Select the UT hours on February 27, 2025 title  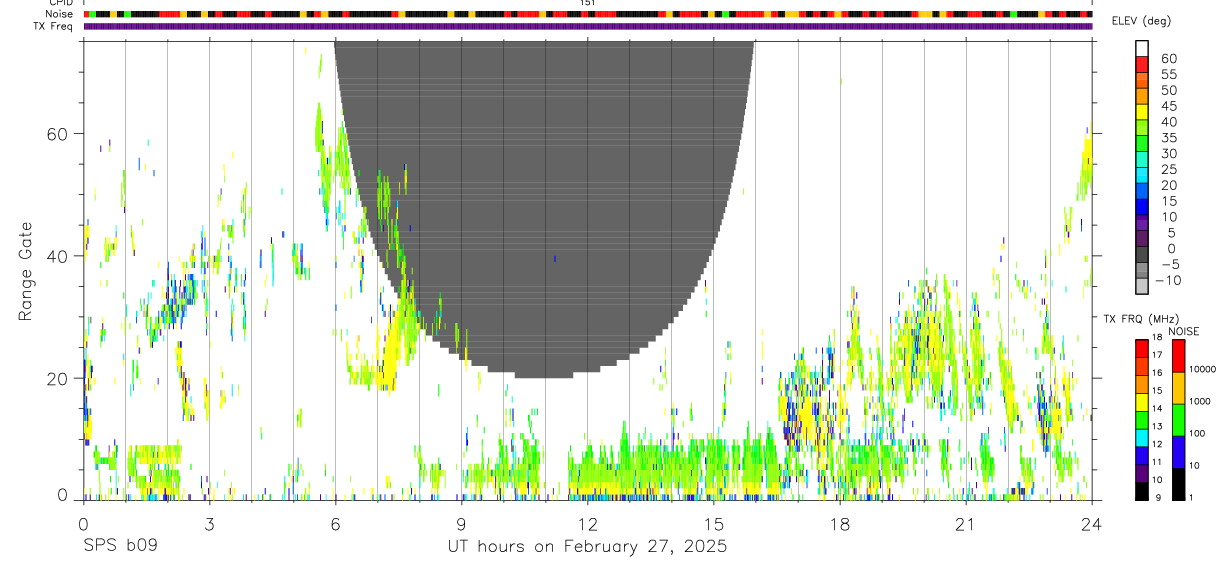pyautogui.click(x=587, y=547)
